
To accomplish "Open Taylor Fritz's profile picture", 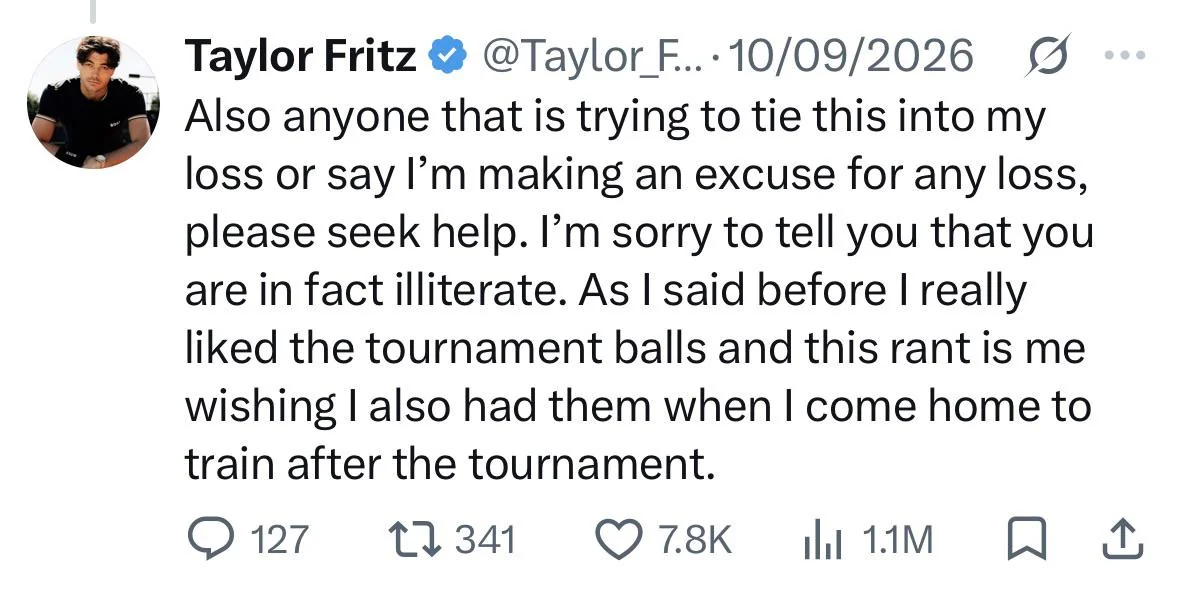I will point(93,102).
